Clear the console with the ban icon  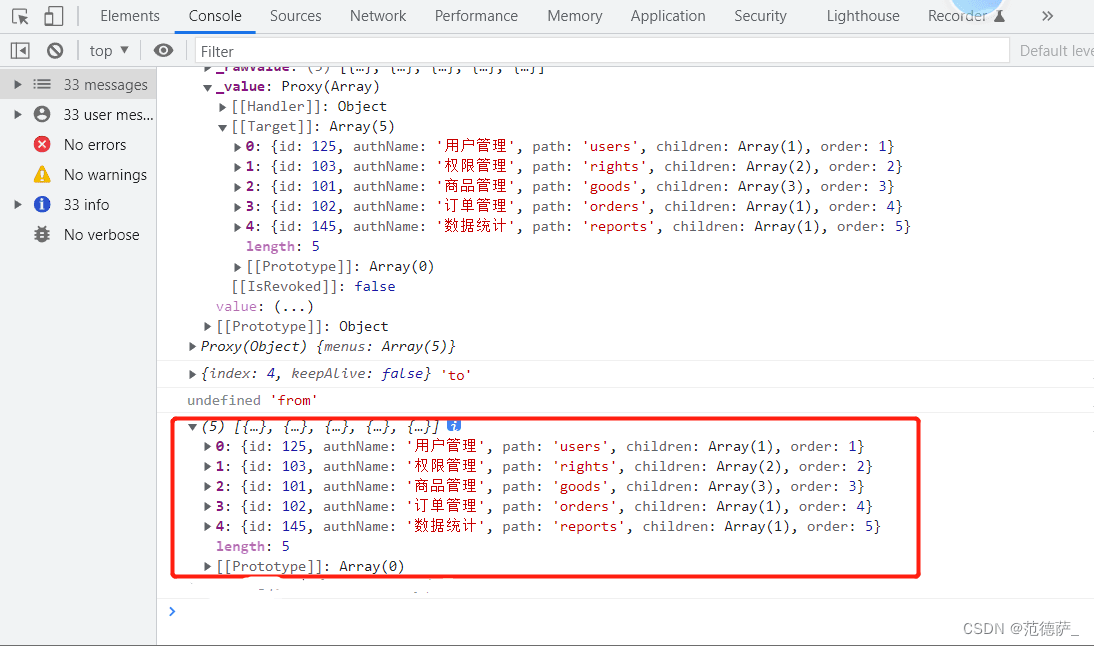[x=55, y=50]
